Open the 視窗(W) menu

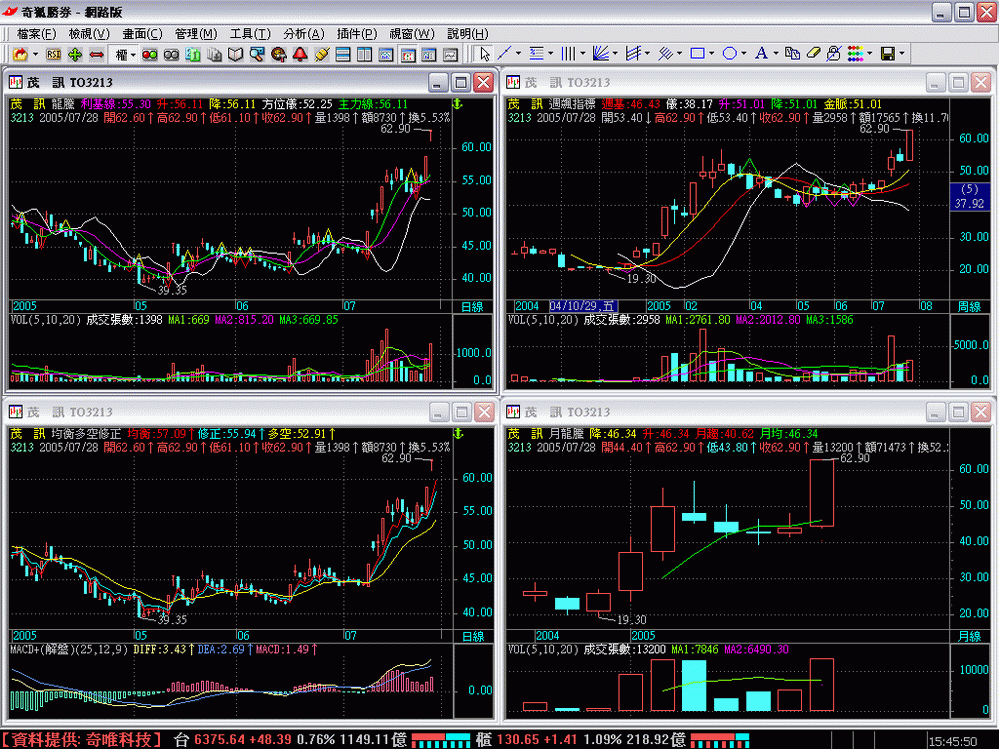click(x=412, y=34)
